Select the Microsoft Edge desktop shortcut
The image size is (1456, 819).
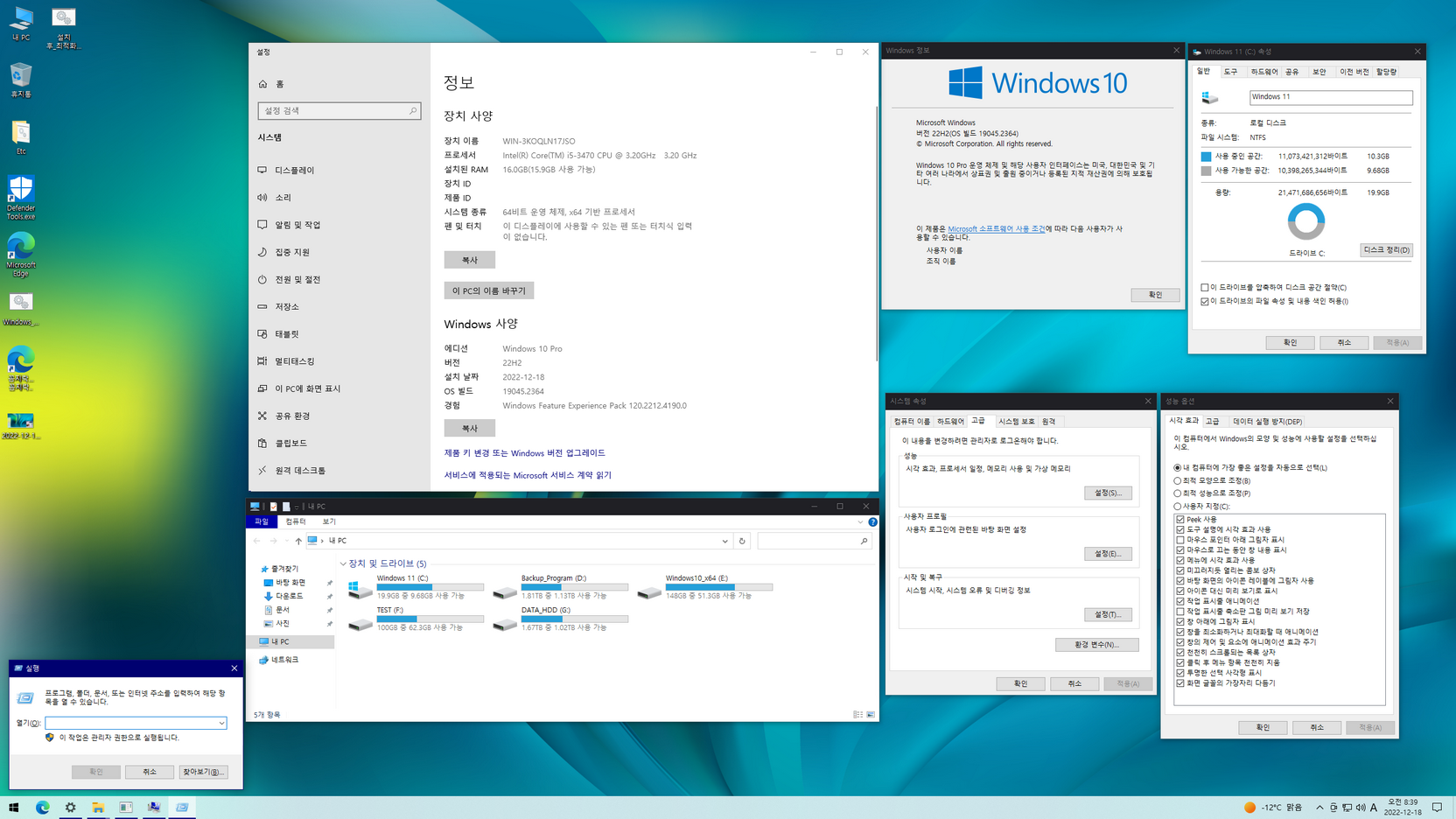[21, 255]
